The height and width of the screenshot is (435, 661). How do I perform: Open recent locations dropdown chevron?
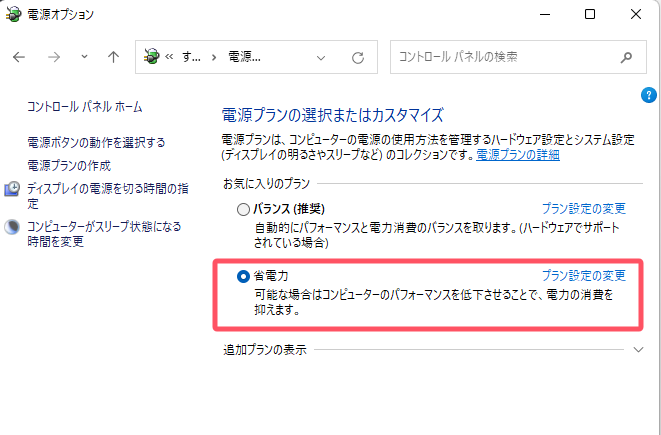click(x=84, y=56)
